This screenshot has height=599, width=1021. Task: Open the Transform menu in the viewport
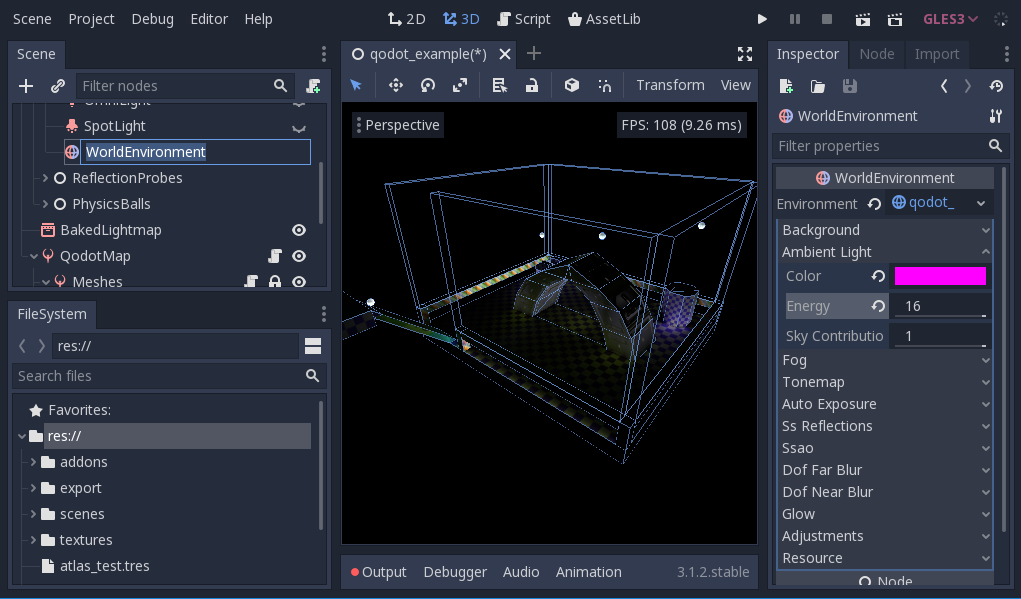click(x=670, y=85)
